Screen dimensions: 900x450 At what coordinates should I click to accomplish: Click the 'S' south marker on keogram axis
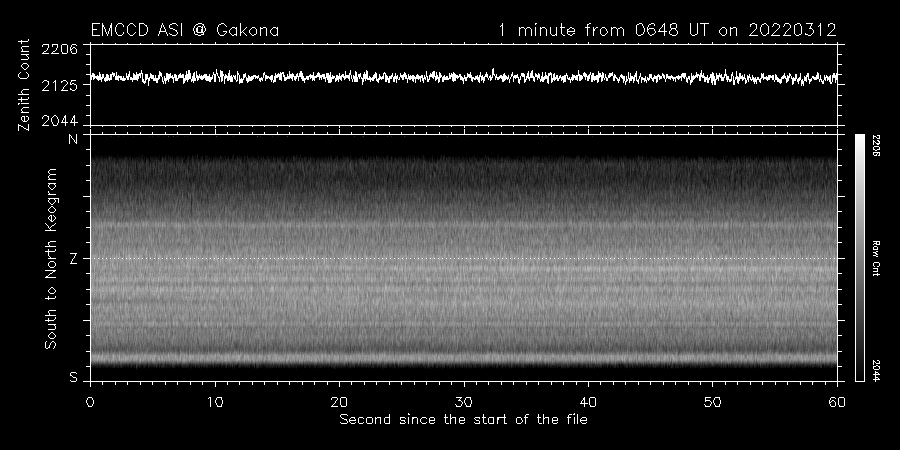click(x=73, y=378)
